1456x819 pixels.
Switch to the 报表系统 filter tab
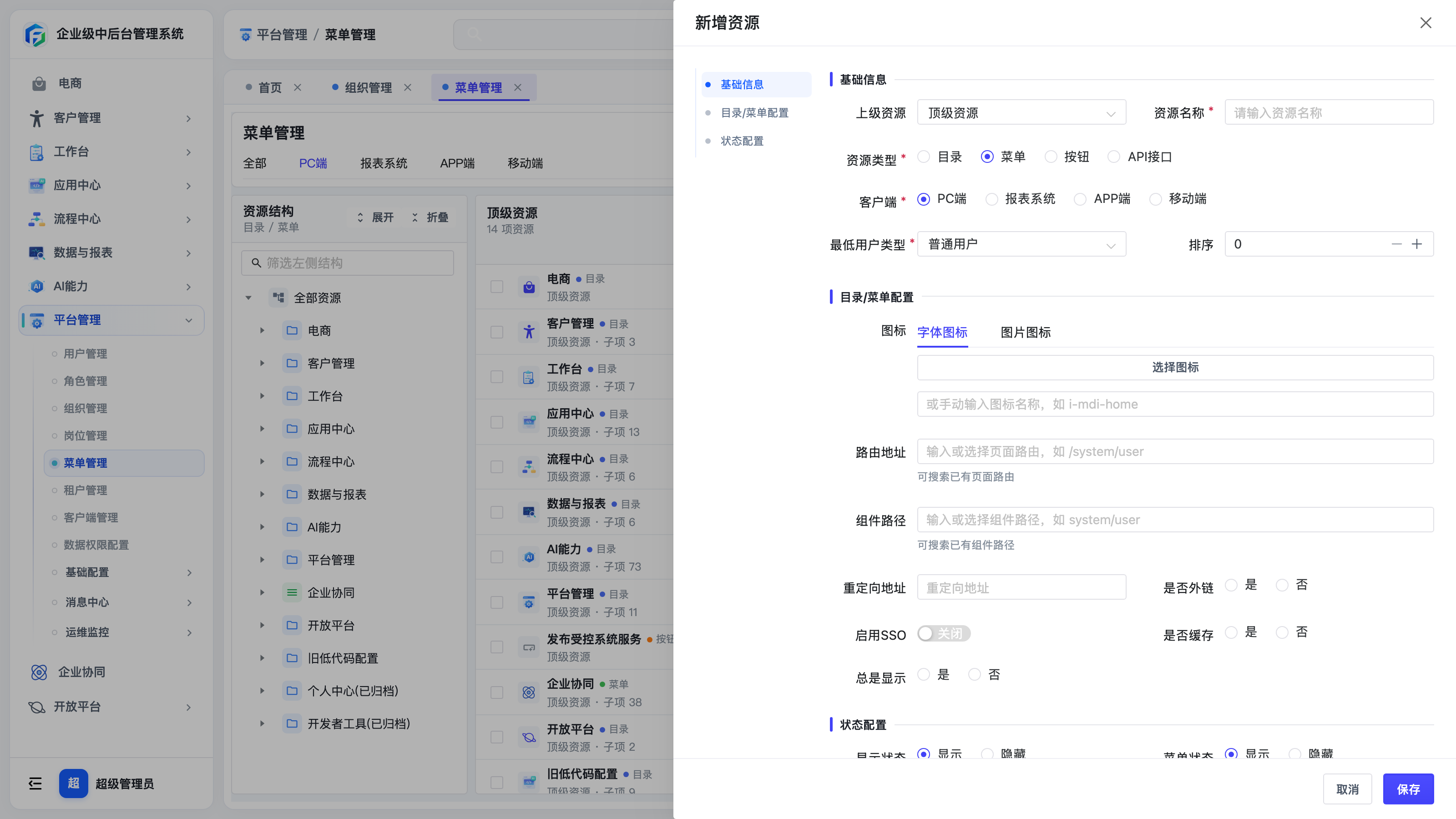tap(384, 163)
